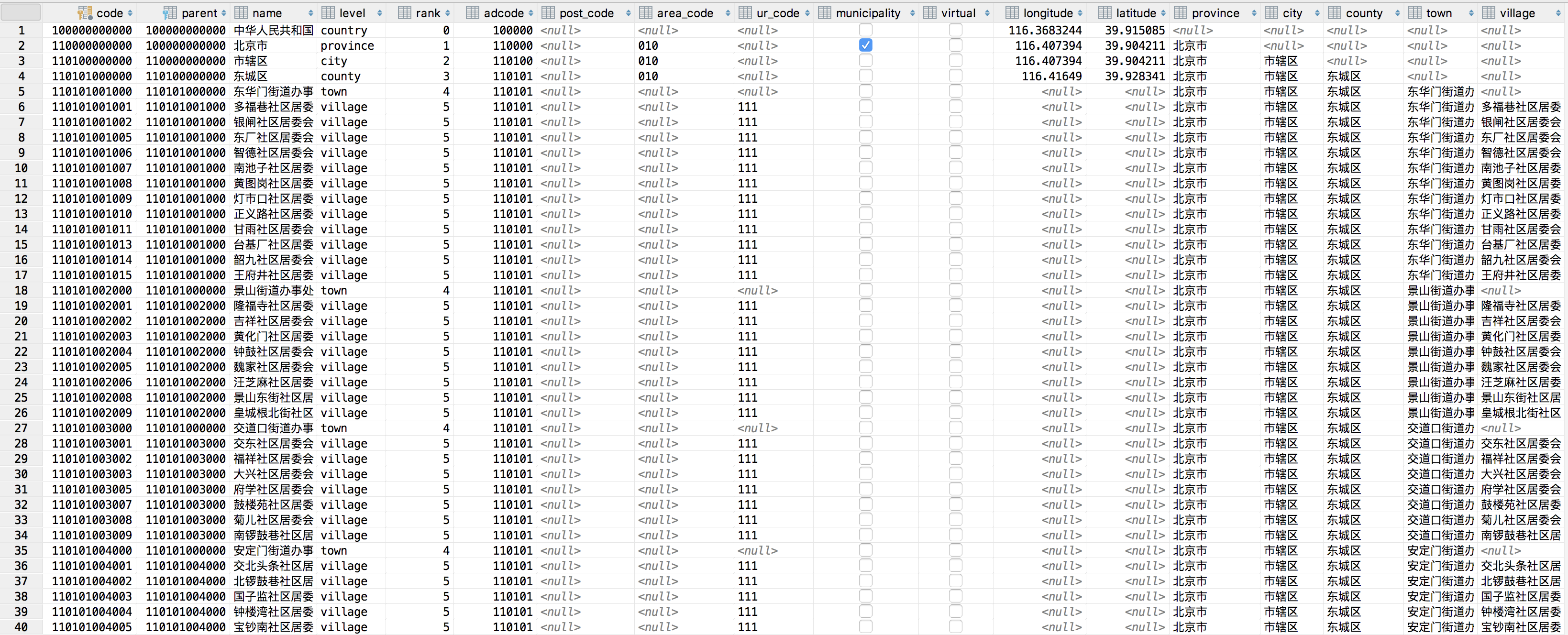The width and height of the screenshot is (1568, 635).
Task: Click sort arrows on the rank column
Action: tap(447, 13)
